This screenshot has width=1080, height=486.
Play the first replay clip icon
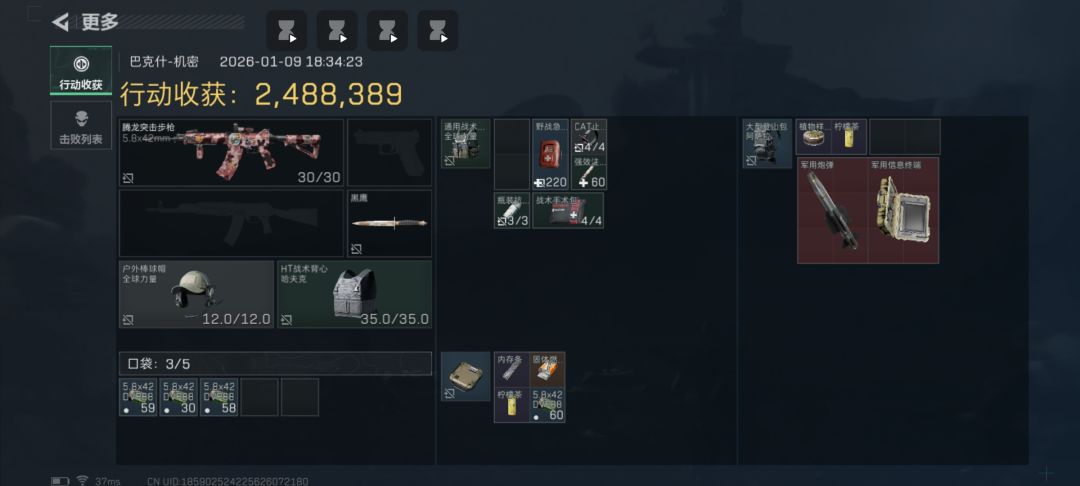[287, 30]
